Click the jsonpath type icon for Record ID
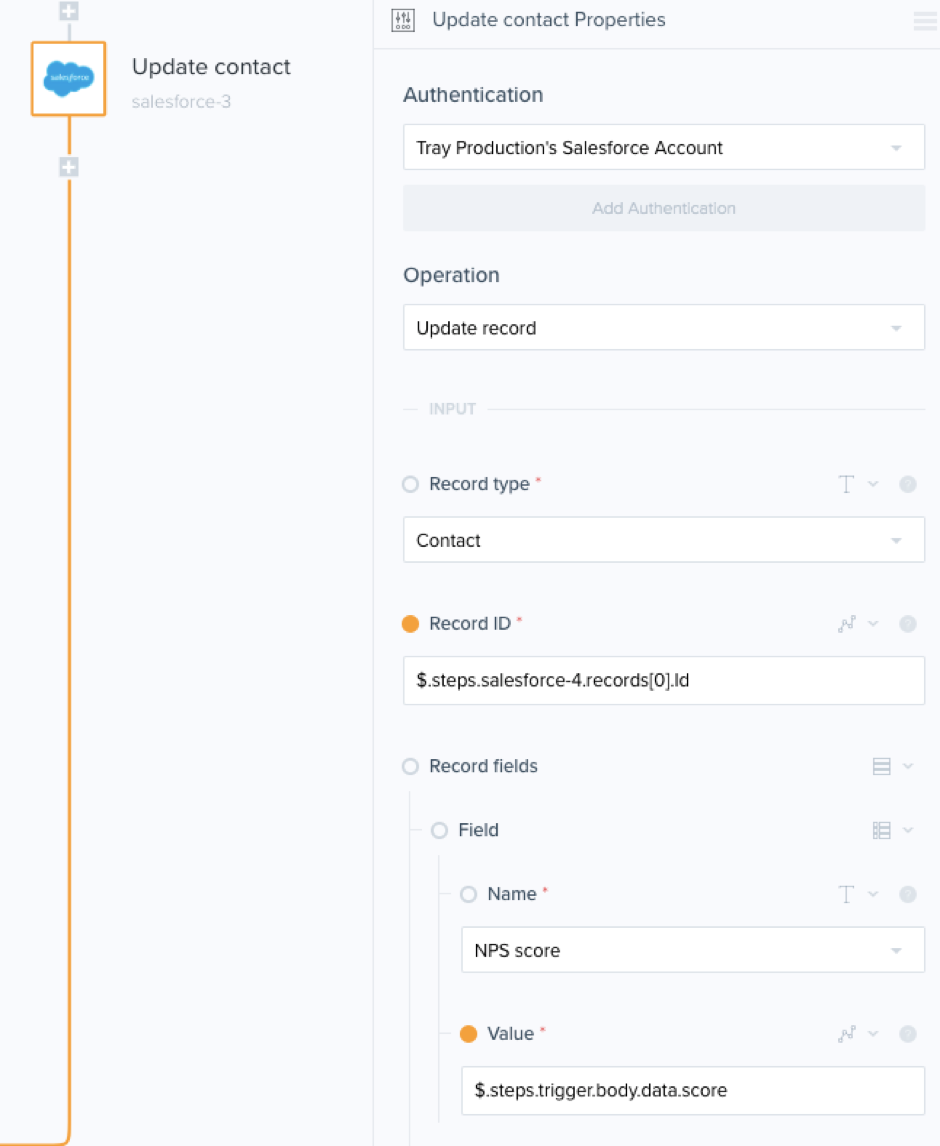Image resolution: width=940 pixels, height=1146 pixels. coord(846,623)
